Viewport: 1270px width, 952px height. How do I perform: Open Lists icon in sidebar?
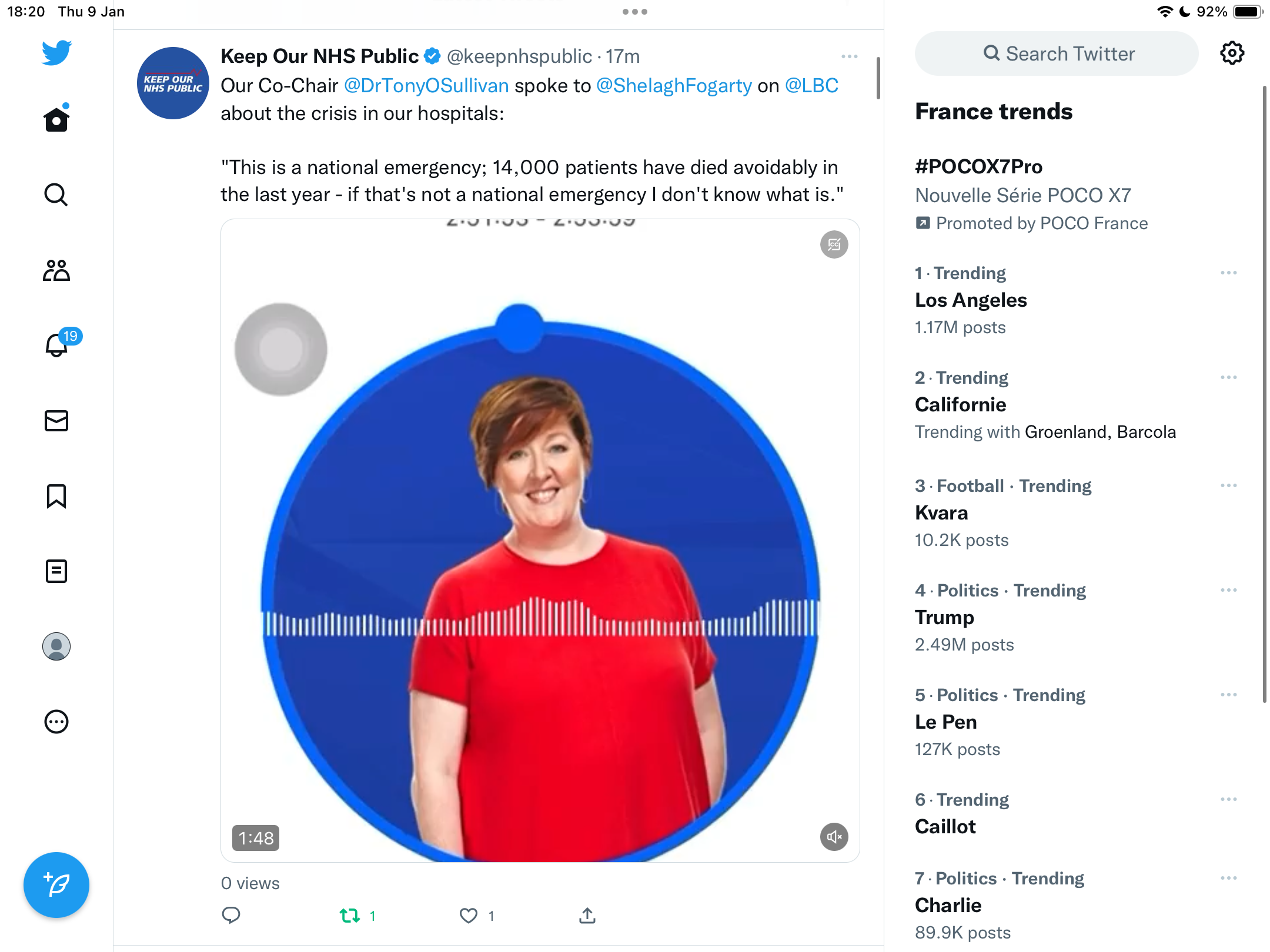tap(56, 571)
